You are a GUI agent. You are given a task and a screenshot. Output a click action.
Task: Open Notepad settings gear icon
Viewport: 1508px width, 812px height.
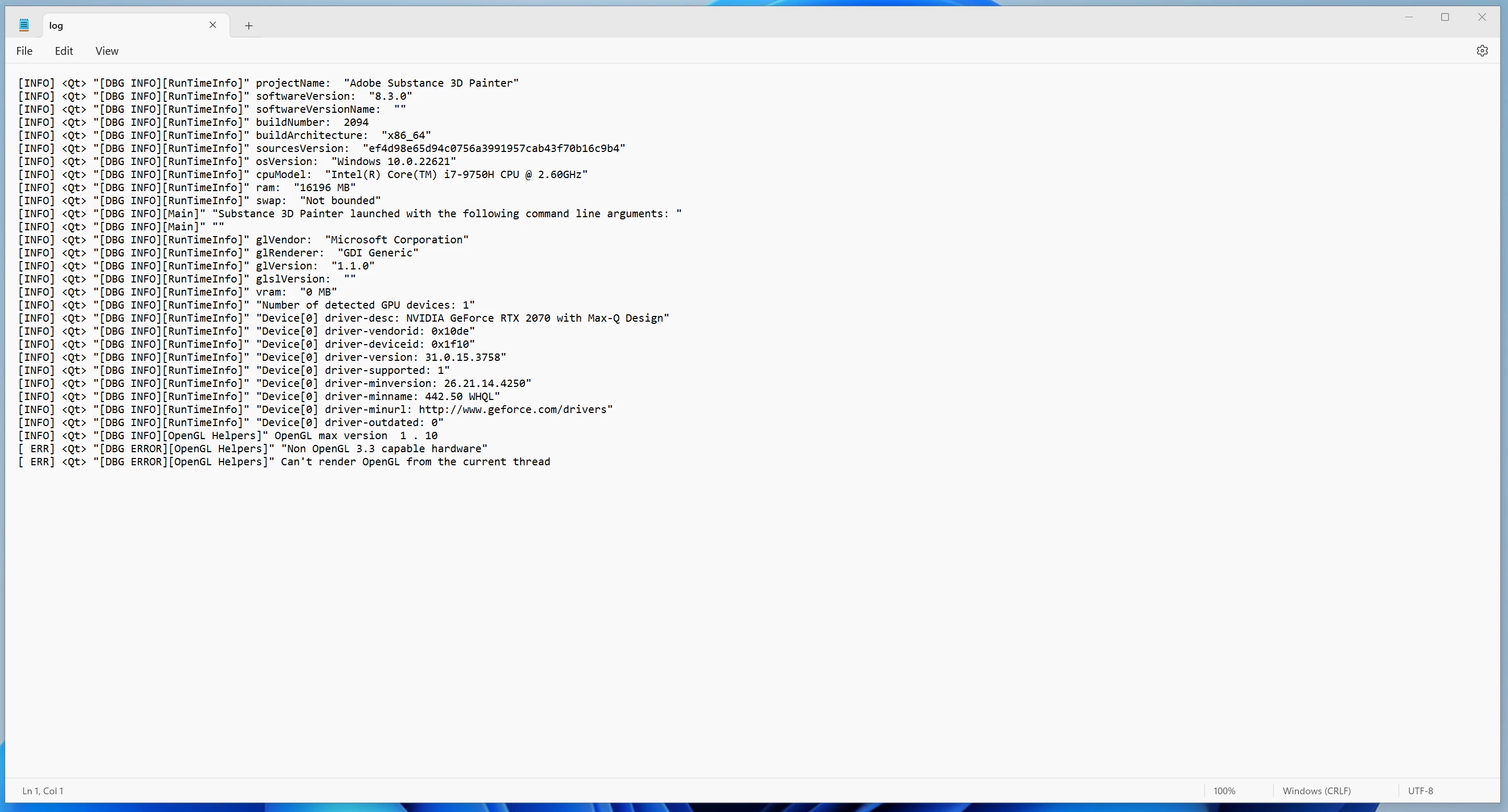(1482, 51)
